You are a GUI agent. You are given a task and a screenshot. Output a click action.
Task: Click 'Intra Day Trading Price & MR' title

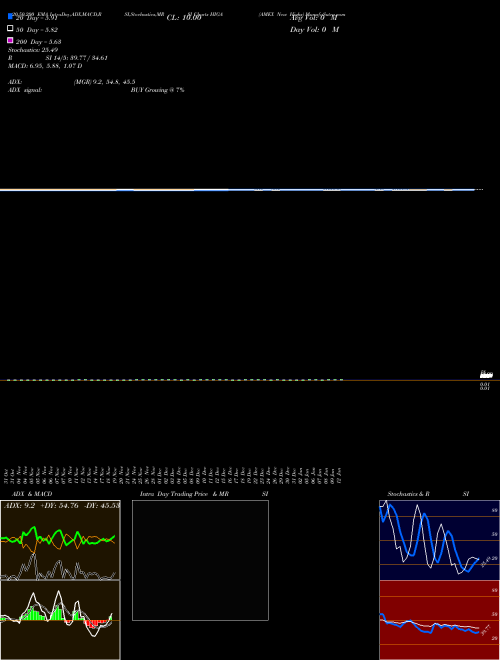tap(184, 494)
